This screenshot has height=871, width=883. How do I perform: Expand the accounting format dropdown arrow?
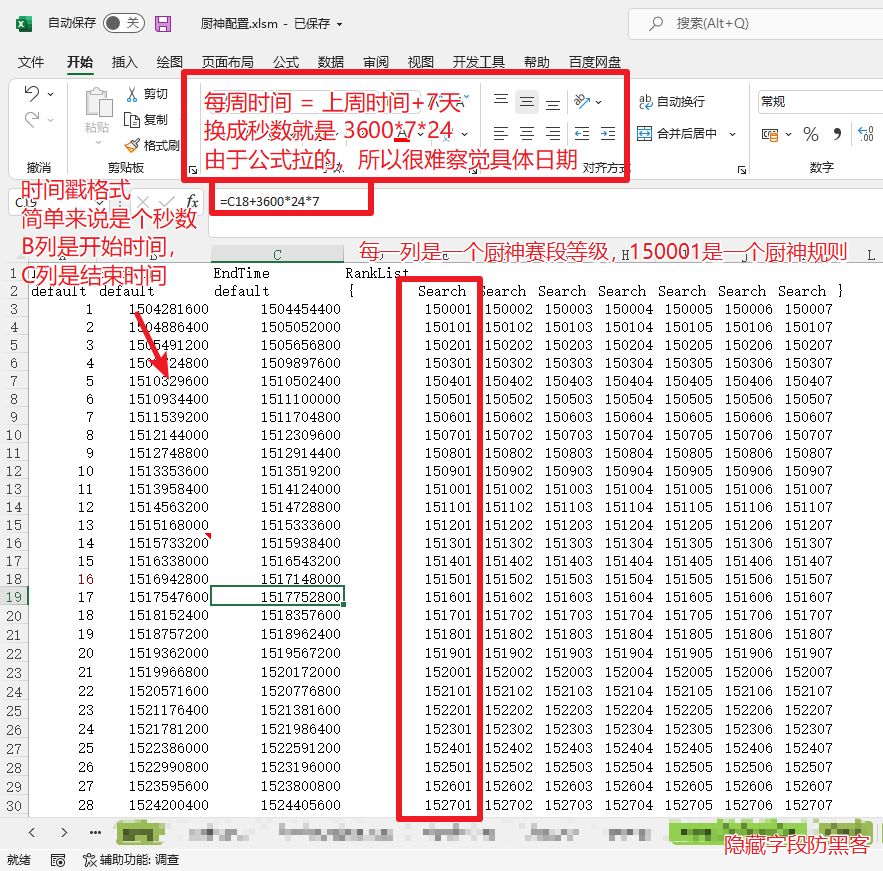(x=788, y=134)
